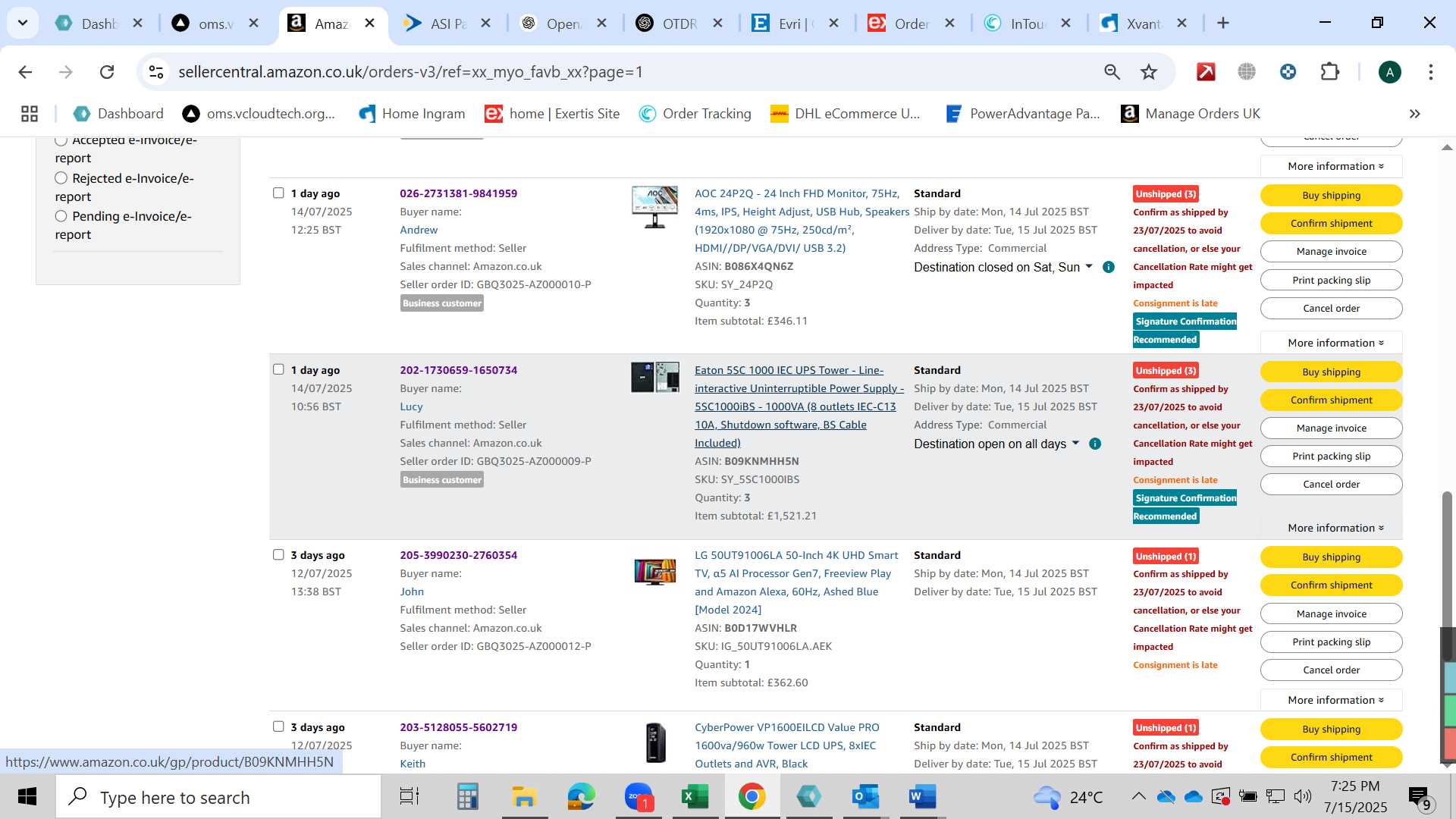The height and width of the screenshot is (819, 1456).
Task: Open Task View on the taskbar
Action: click(409, 797)
